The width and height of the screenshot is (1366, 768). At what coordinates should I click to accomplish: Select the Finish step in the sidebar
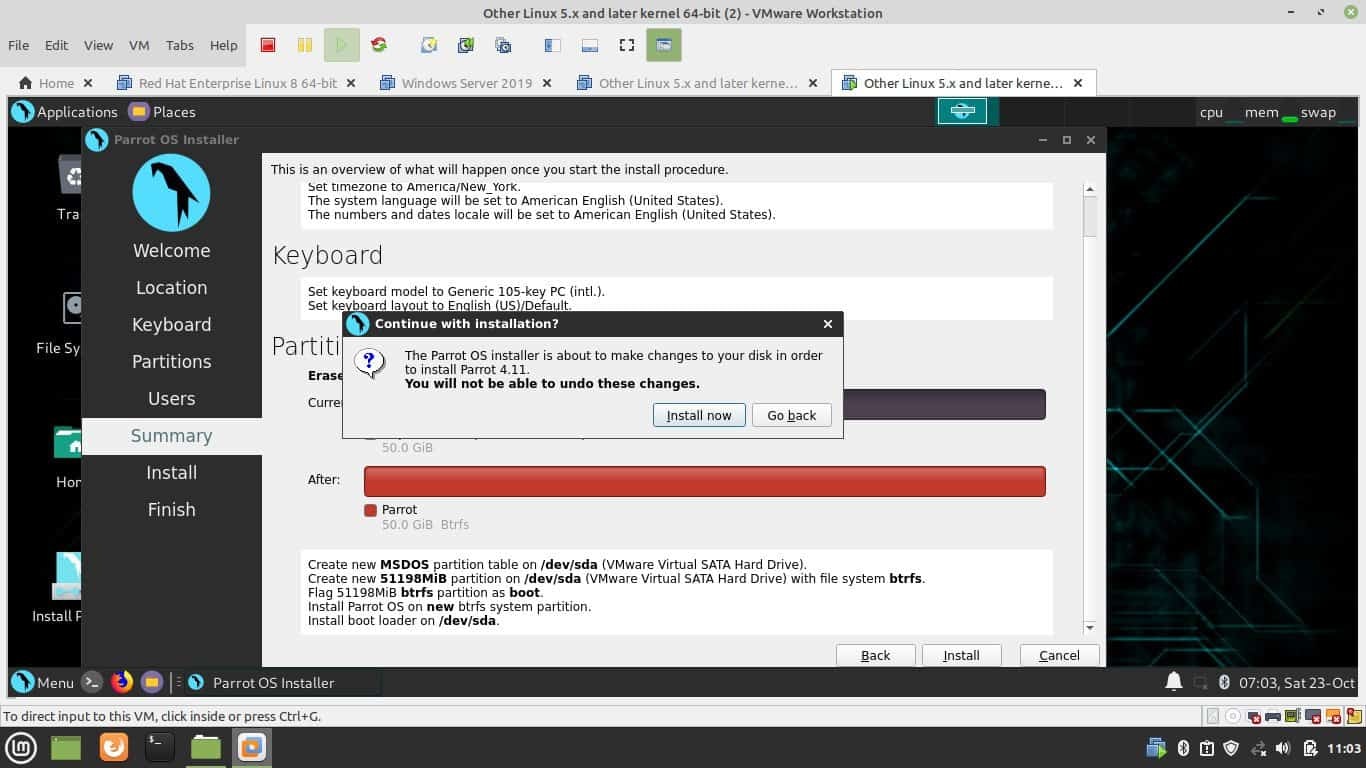[x=172, y=509]
